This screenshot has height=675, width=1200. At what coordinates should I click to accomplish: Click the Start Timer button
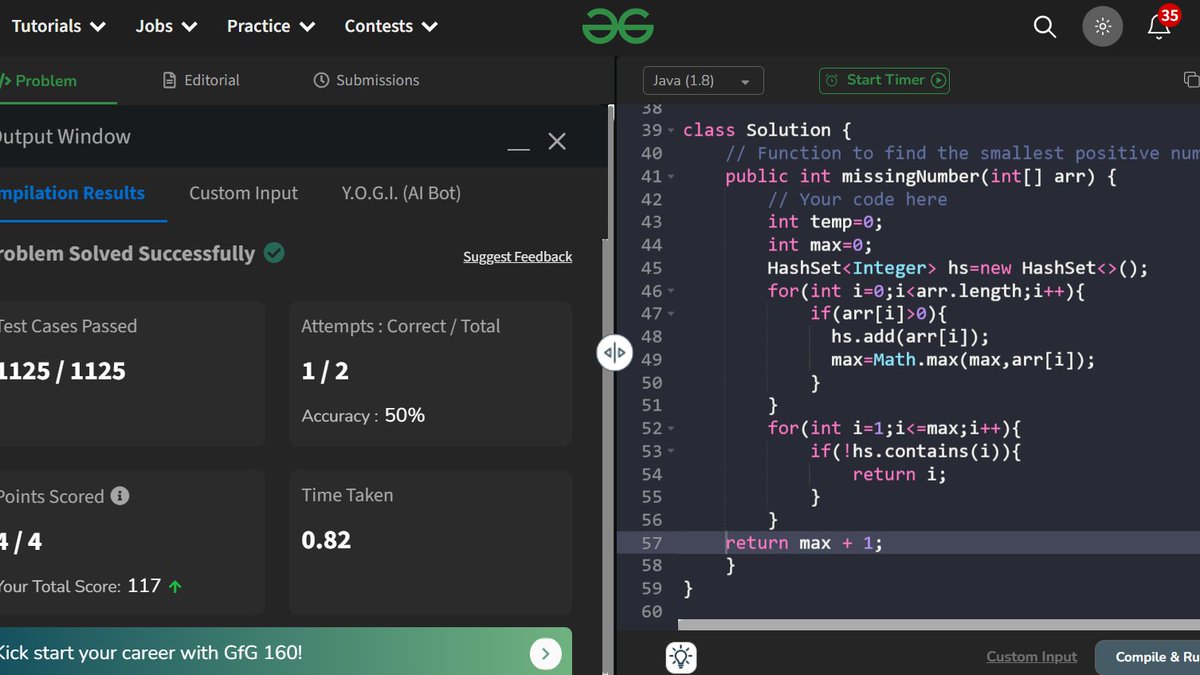884,80
